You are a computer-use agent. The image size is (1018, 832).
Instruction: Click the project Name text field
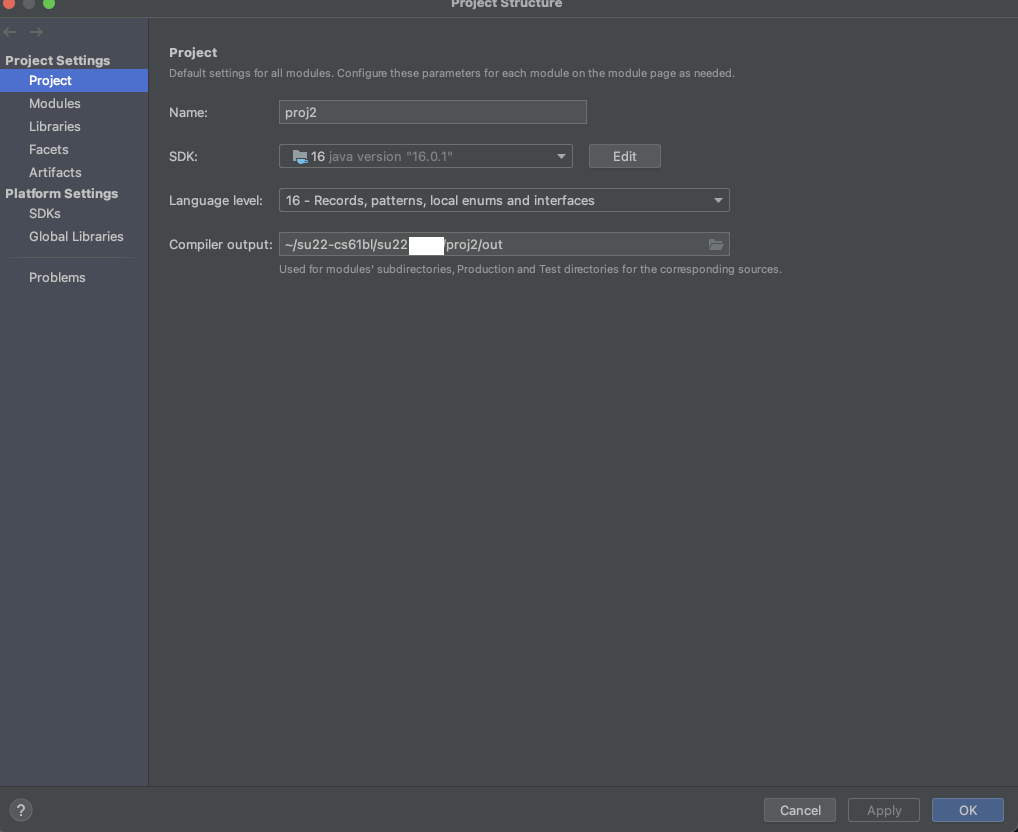click(x=432, y=113)
